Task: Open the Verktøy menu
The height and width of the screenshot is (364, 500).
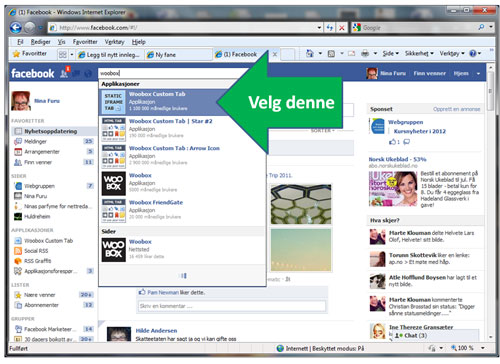Action: pos(114,42)
